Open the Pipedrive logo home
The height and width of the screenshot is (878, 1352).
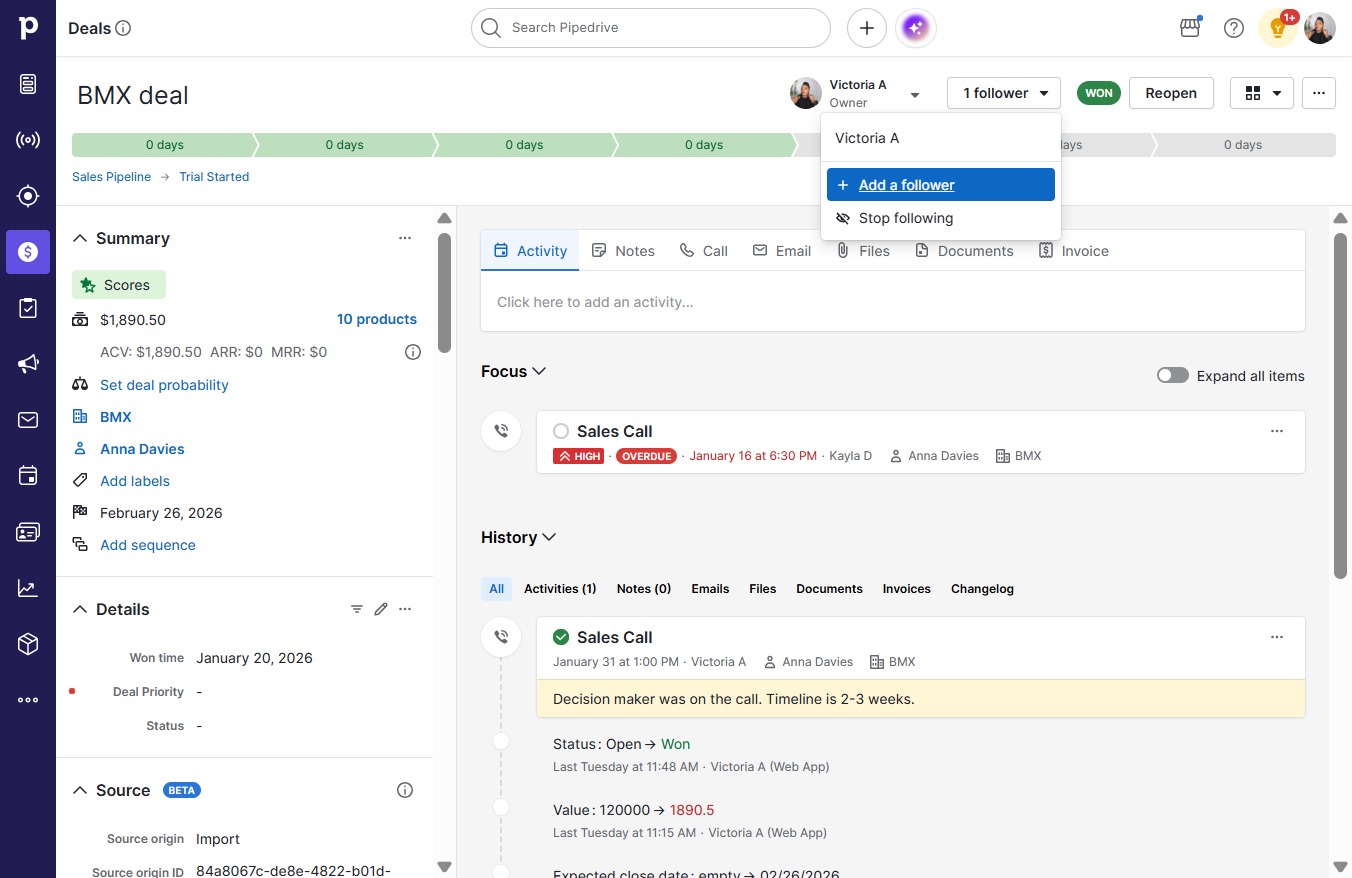tap(28, 28)
